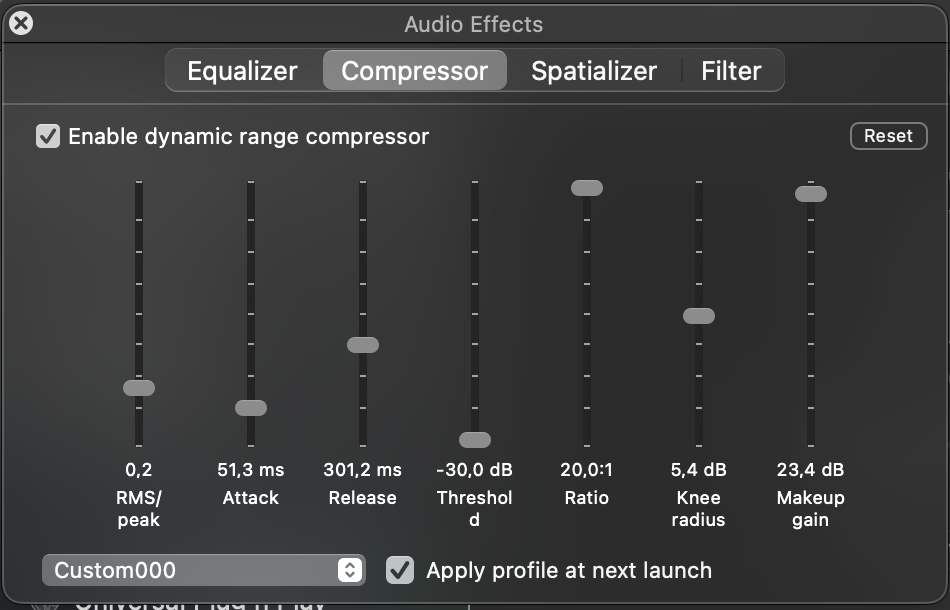Switch to the Equalizer tab
Viewport: 950px width, 610px height.
(x=242, y=71)
